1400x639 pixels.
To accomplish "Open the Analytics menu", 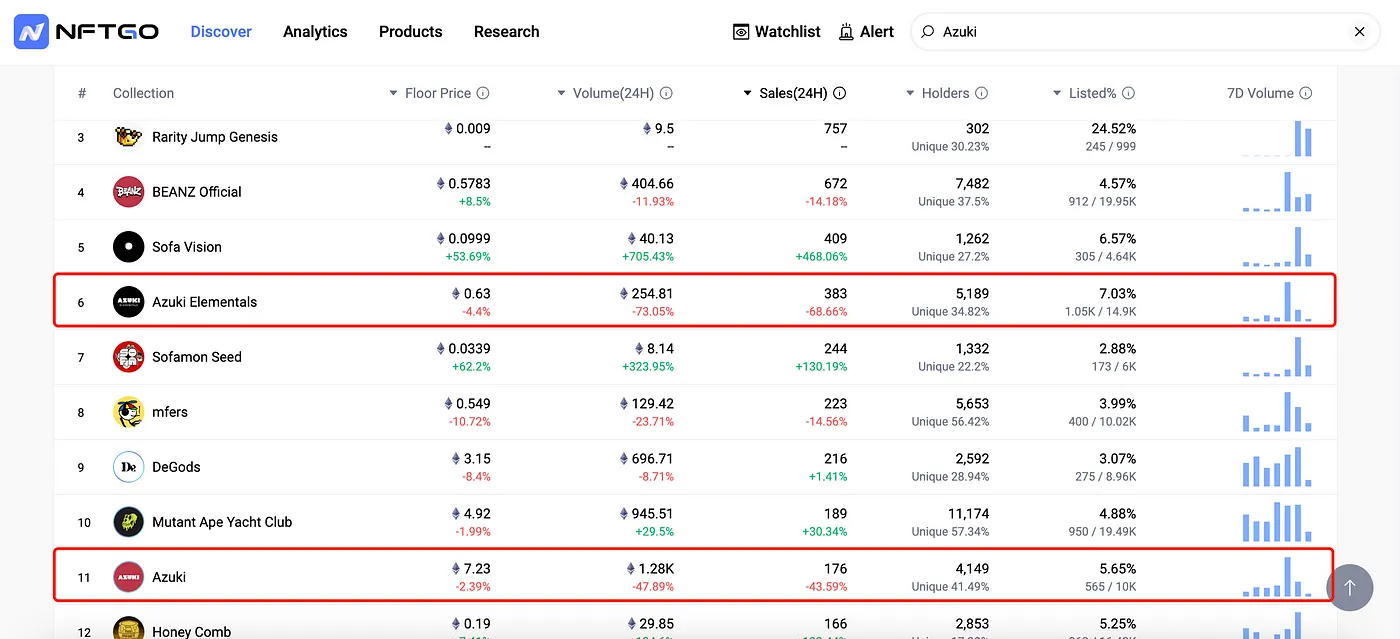I will coord(315,32).
